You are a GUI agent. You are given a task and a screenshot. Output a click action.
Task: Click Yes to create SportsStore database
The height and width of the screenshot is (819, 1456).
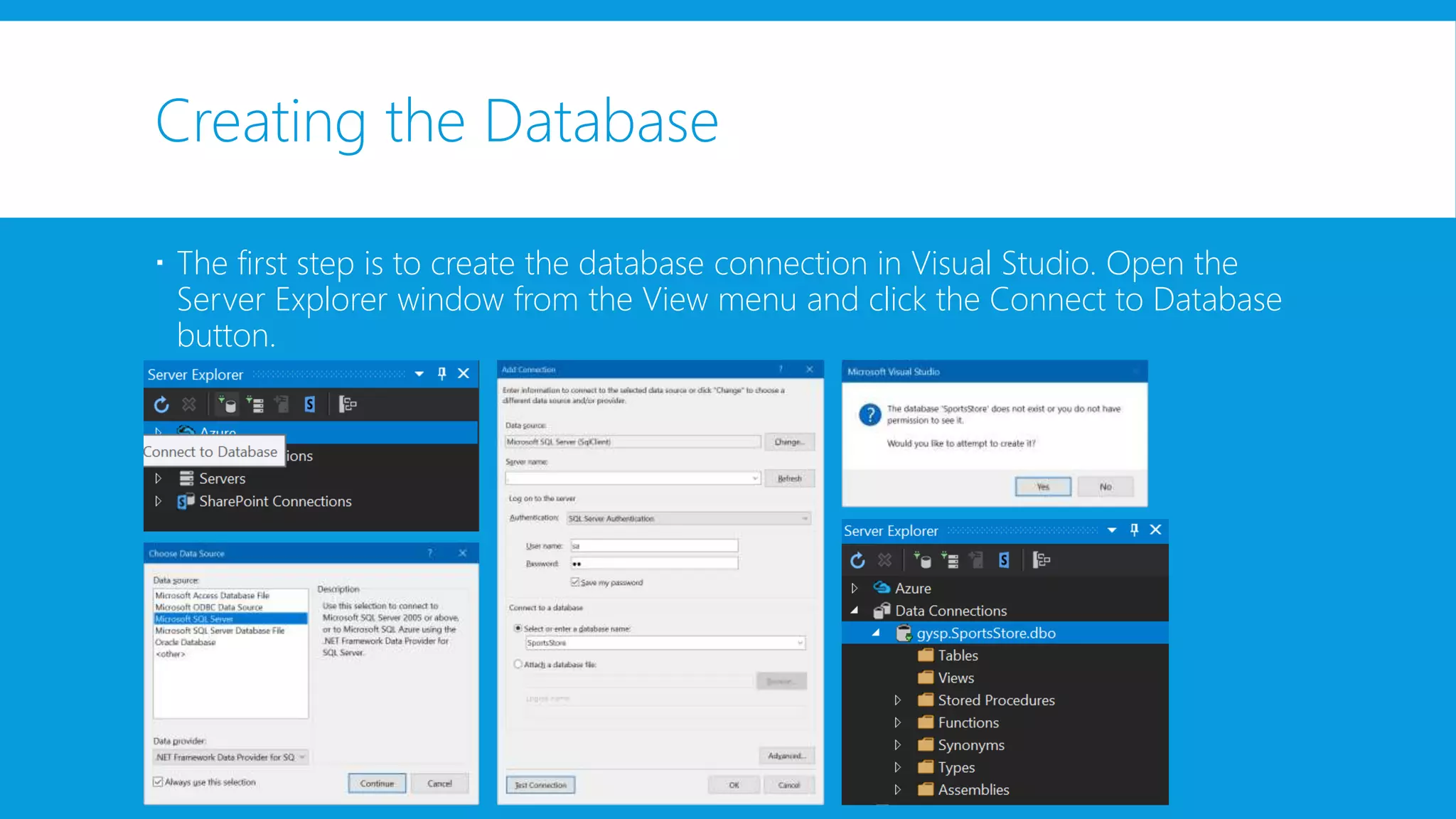(1043, 486)
